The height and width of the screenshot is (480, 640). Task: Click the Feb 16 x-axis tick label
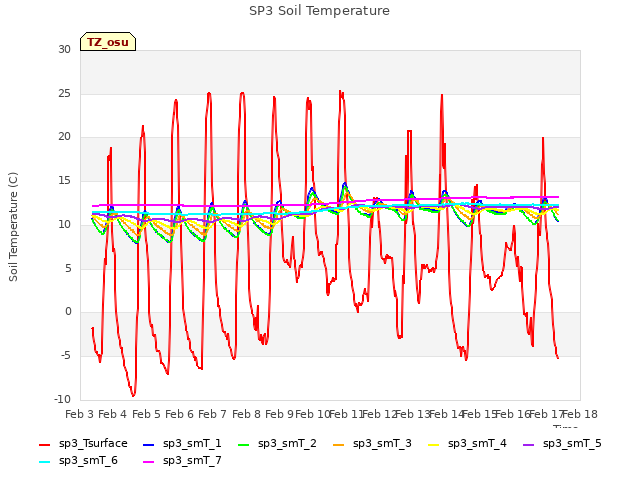[x=513, y=414]
